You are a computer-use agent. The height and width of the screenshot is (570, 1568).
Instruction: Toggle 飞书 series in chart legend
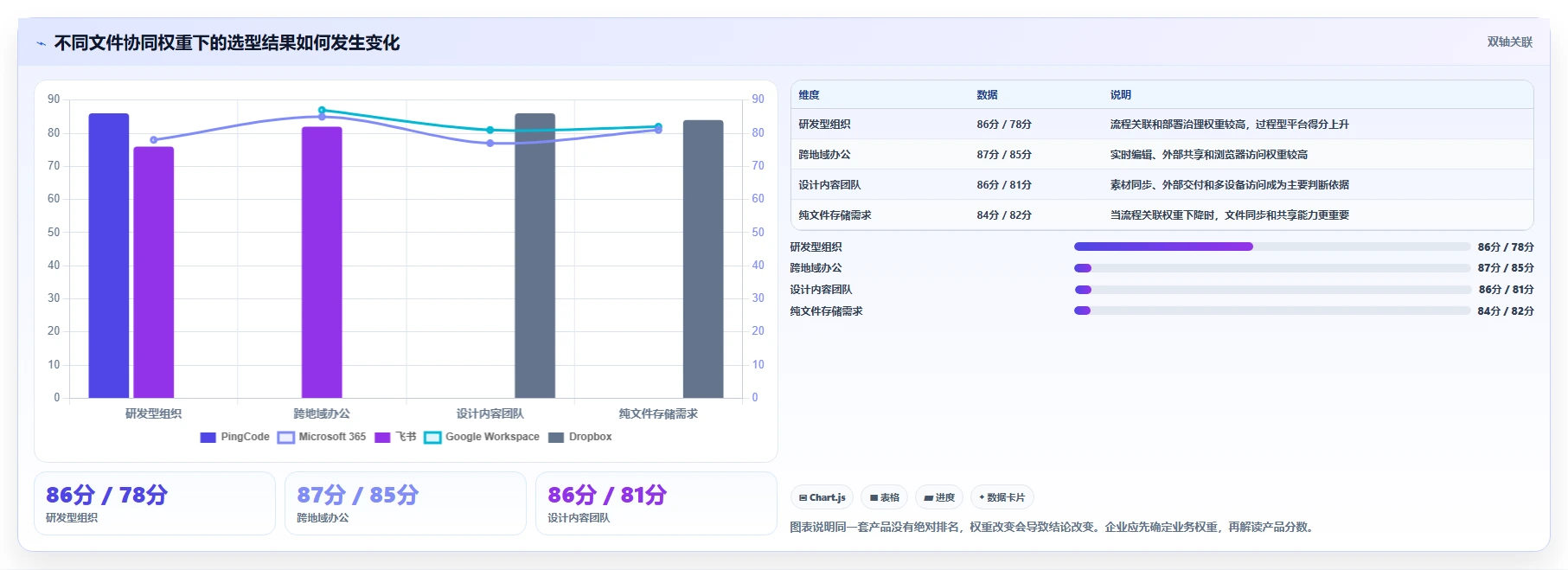(x=395, y=438)
